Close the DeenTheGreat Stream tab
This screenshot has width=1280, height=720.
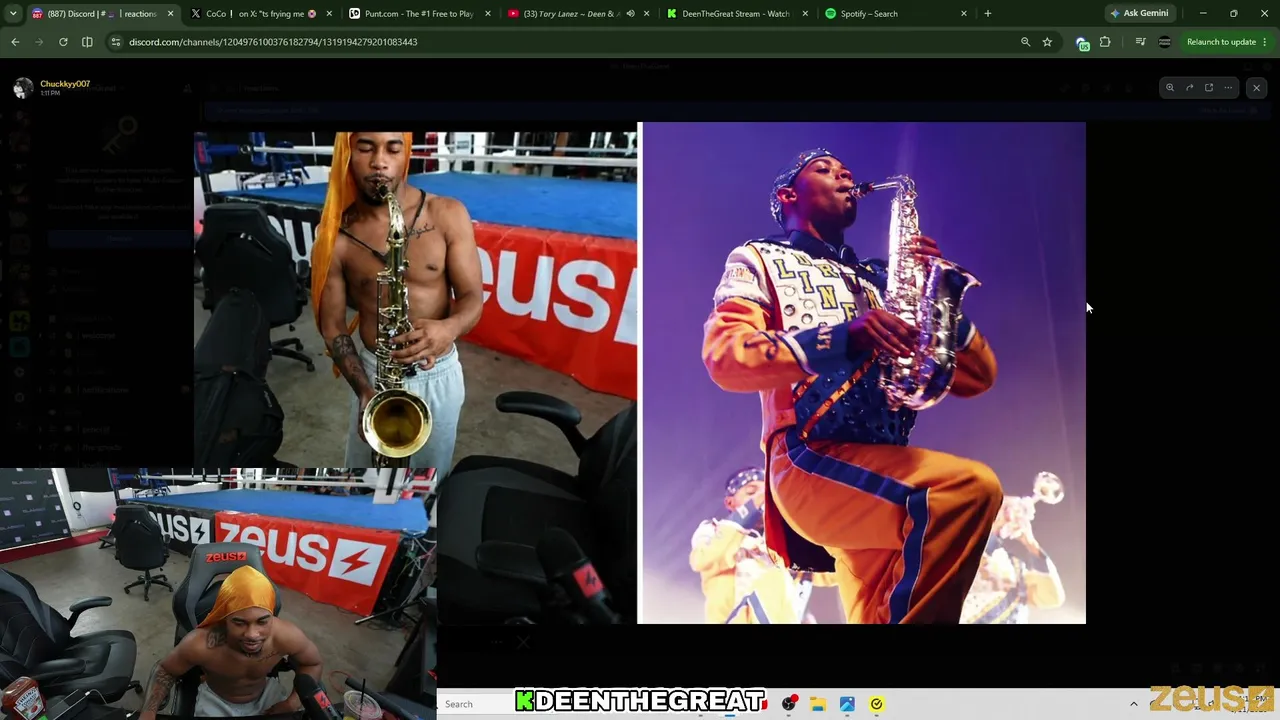point(805,14)
